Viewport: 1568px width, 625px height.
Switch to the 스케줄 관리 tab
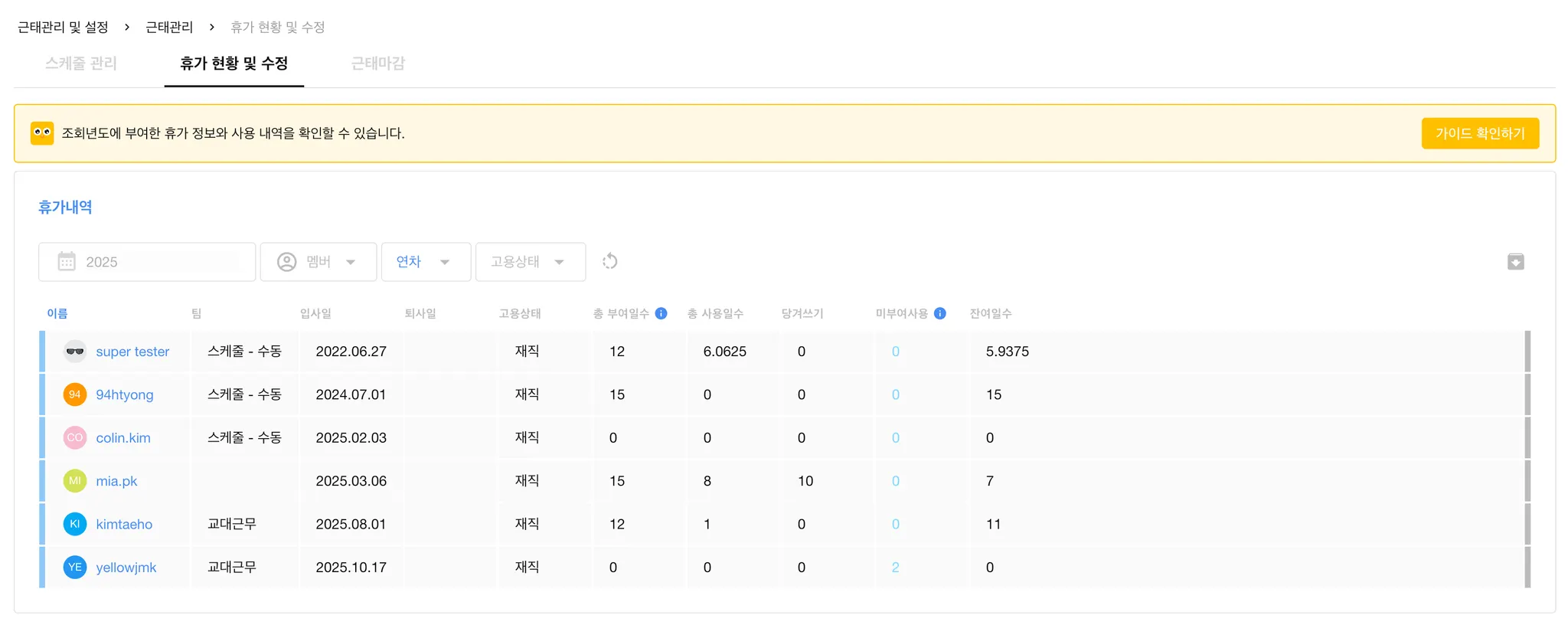click(x=81, y=64)
